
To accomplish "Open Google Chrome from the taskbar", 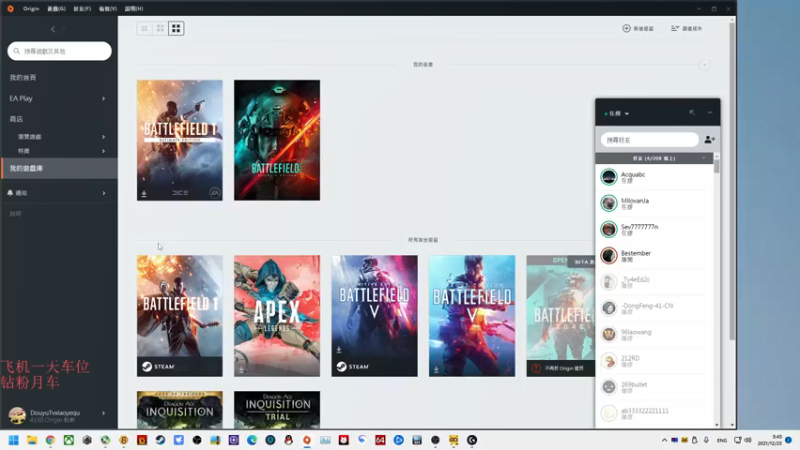I will [x=50, y=440].
